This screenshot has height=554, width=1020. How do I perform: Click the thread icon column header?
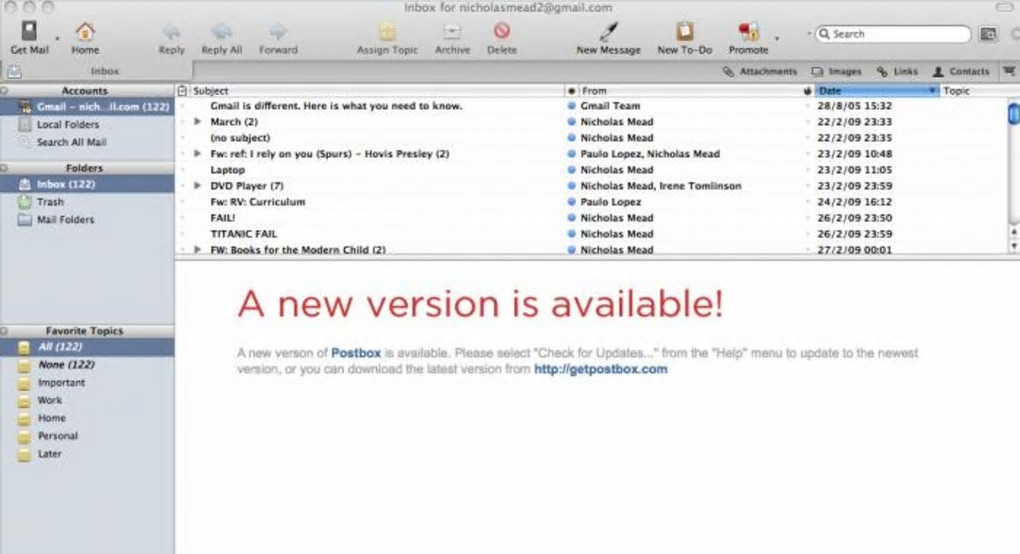click(x=182, y=91)
